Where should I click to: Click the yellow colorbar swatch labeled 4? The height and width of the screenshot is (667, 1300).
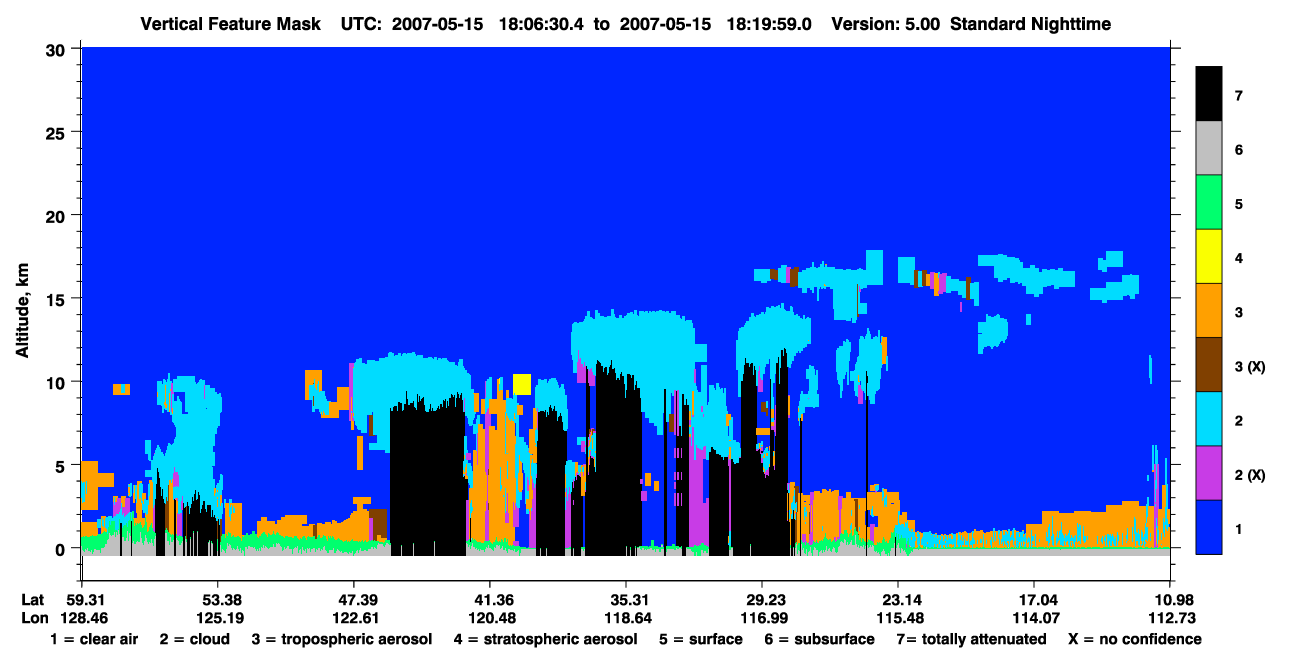(x=1209, y=257)
